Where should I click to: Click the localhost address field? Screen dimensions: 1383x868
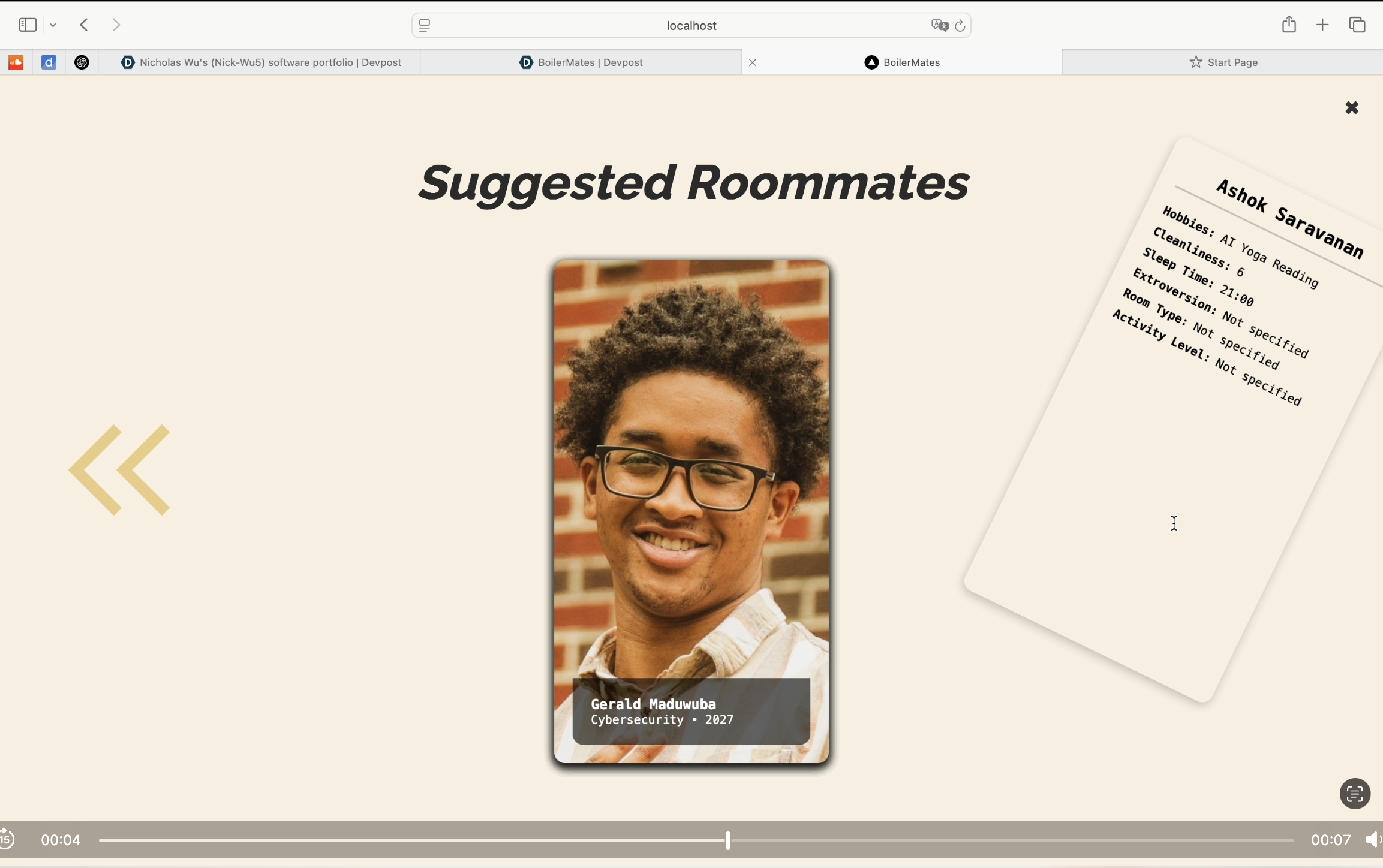pyautogui.click(x=691, y=25)
